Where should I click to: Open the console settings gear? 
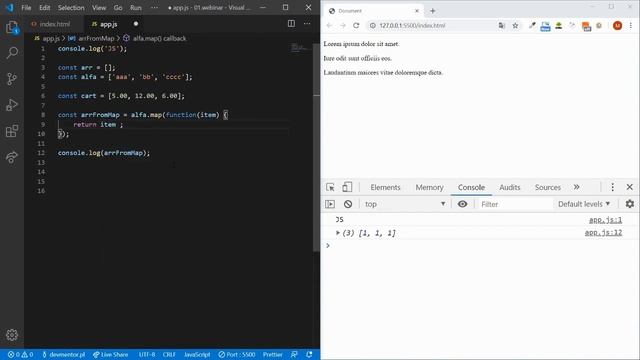630,204
